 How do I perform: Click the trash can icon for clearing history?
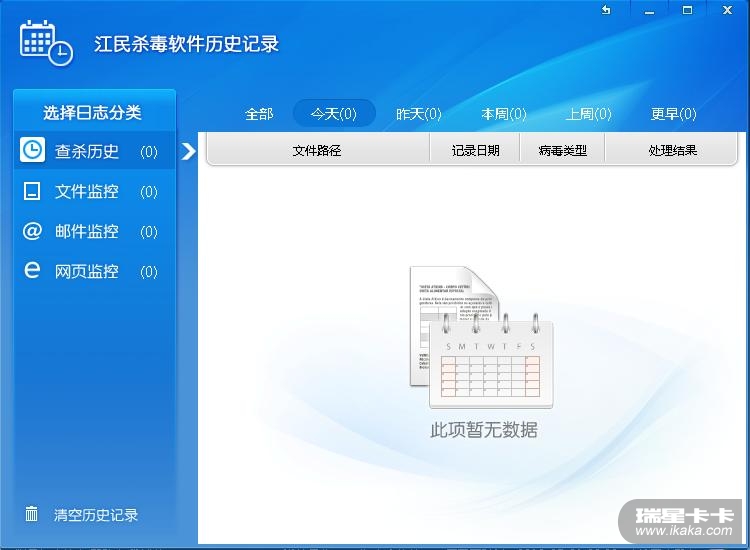pyautogui.click(x=32, y=514)
